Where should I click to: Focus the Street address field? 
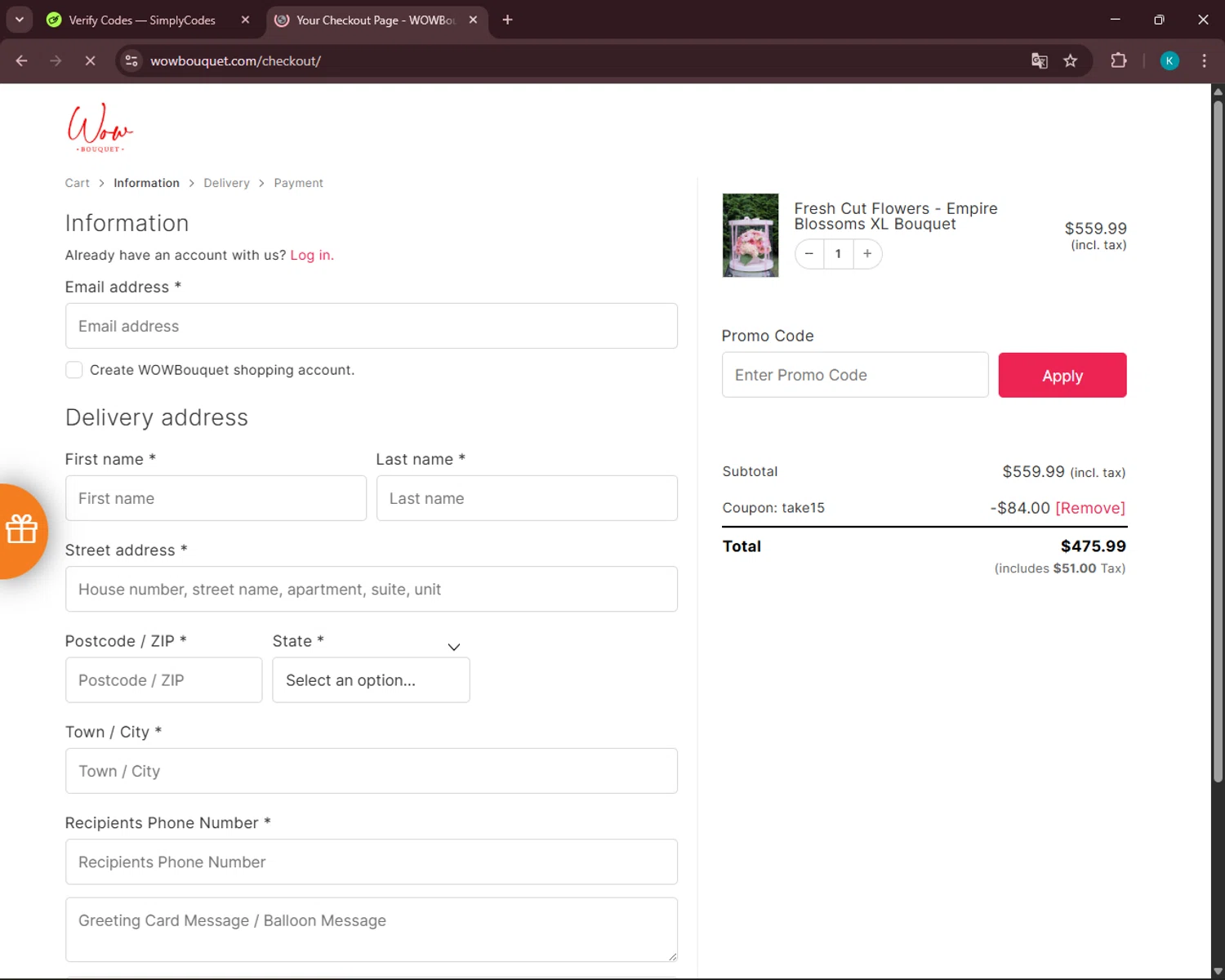372,589
